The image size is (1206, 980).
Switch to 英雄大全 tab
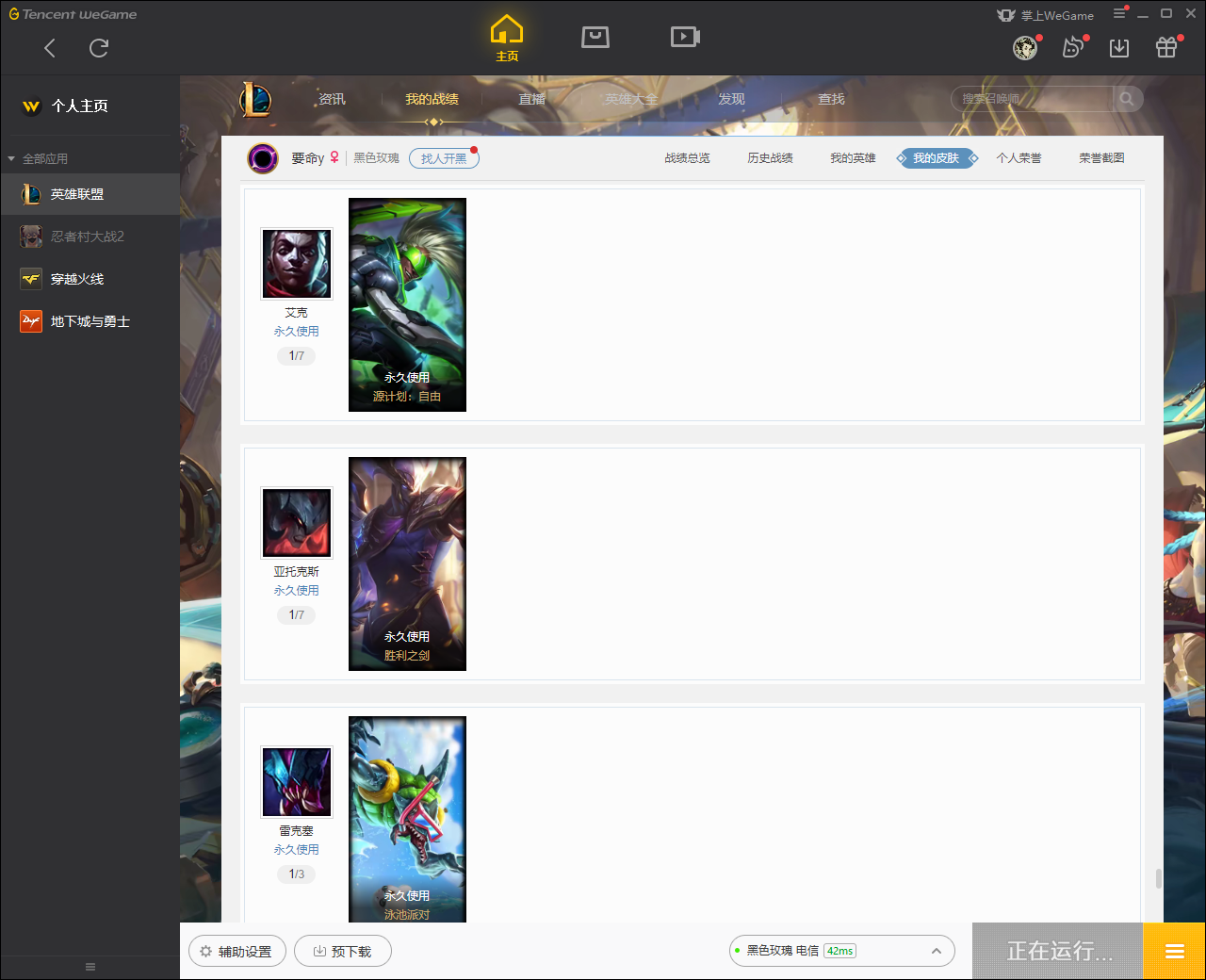coord(631,99)
